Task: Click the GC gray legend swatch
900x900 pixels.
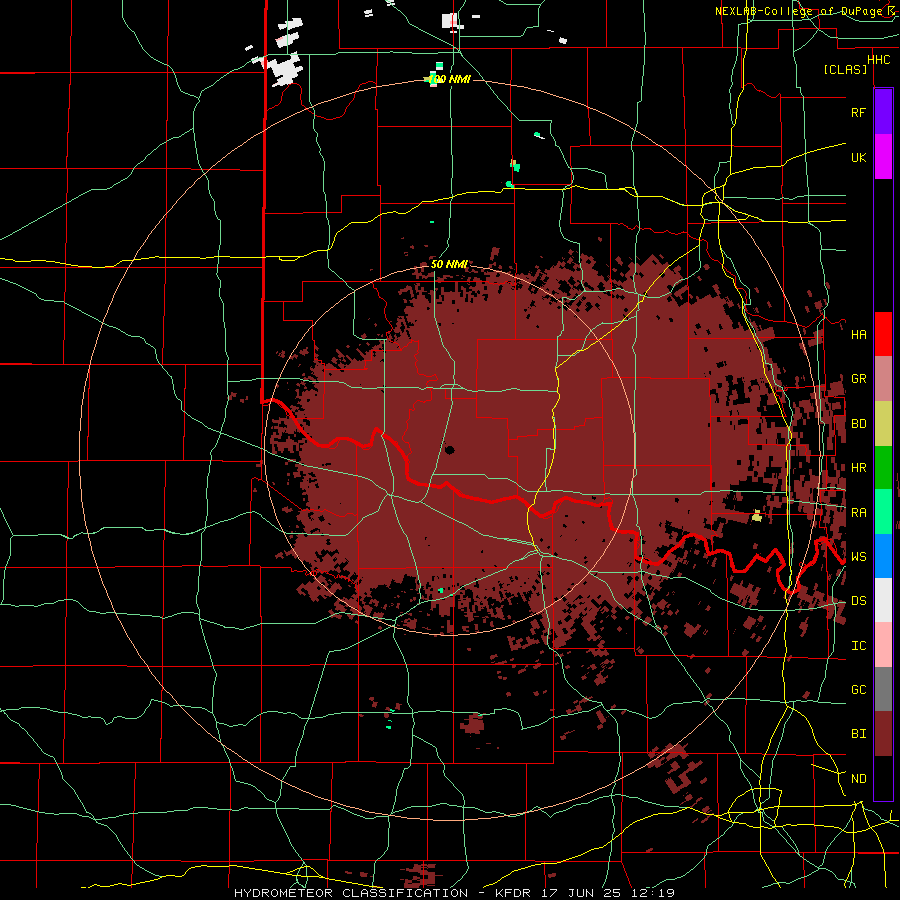Action: pos(883,689)
